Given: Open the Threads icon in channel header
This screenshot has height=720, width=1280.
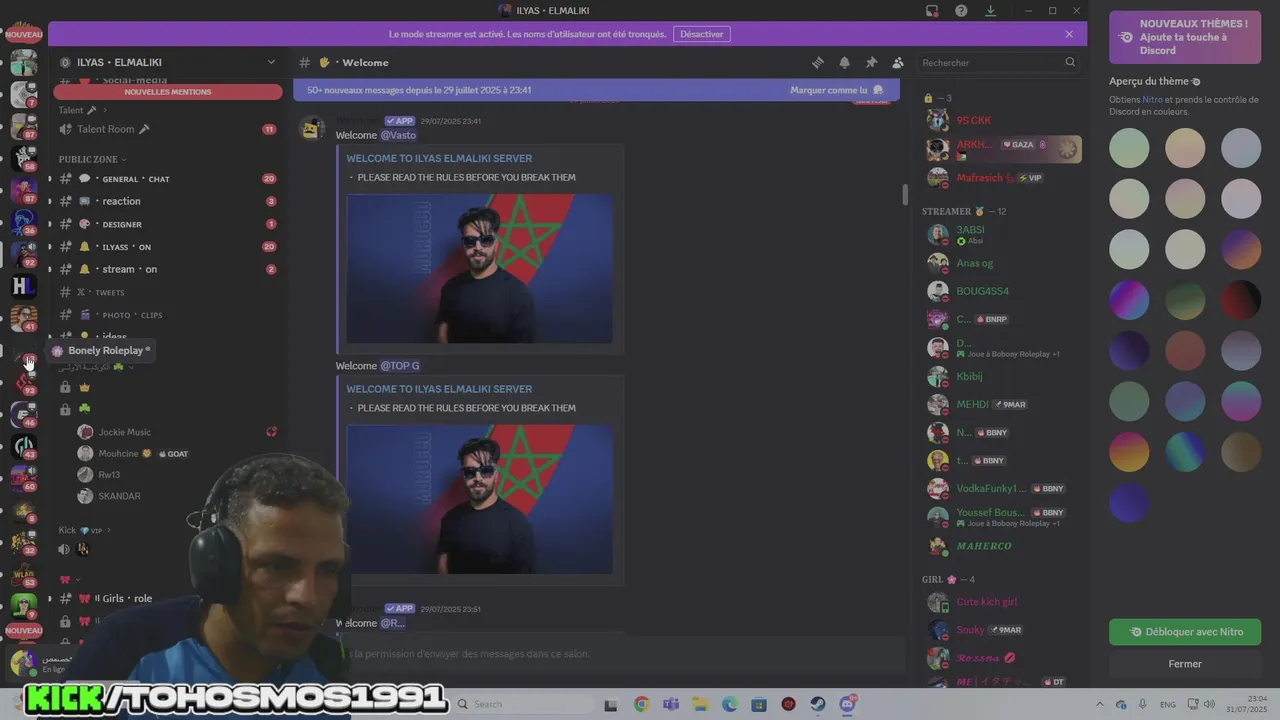Looking at the screenshot, I should 817,62.
